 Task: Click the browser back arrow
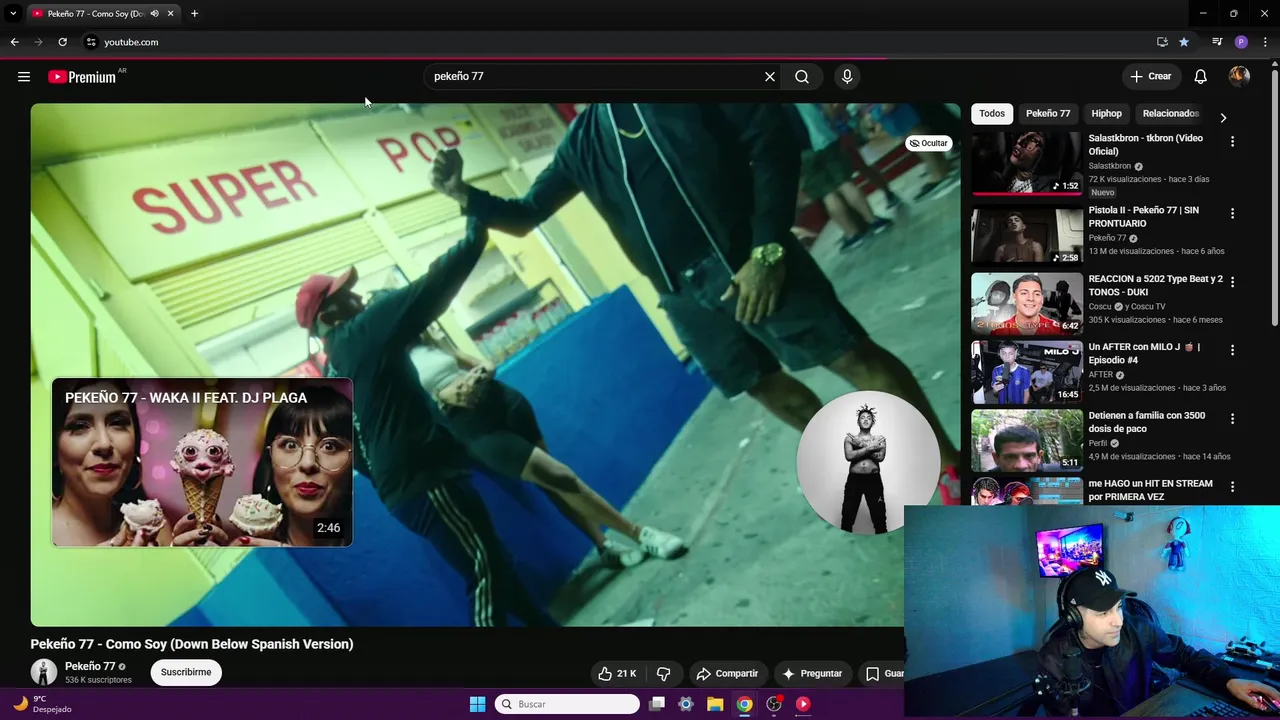[x=14, y=42]
